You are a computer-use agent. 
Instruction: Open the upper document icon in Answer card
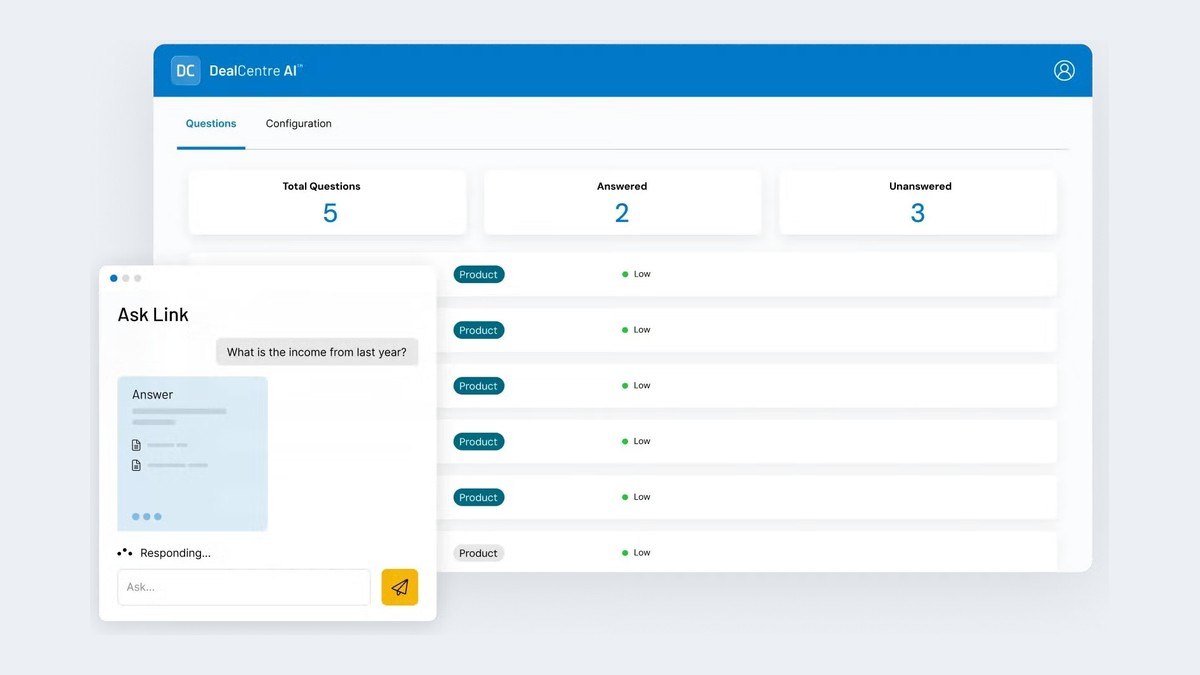(x=136, y=445)
